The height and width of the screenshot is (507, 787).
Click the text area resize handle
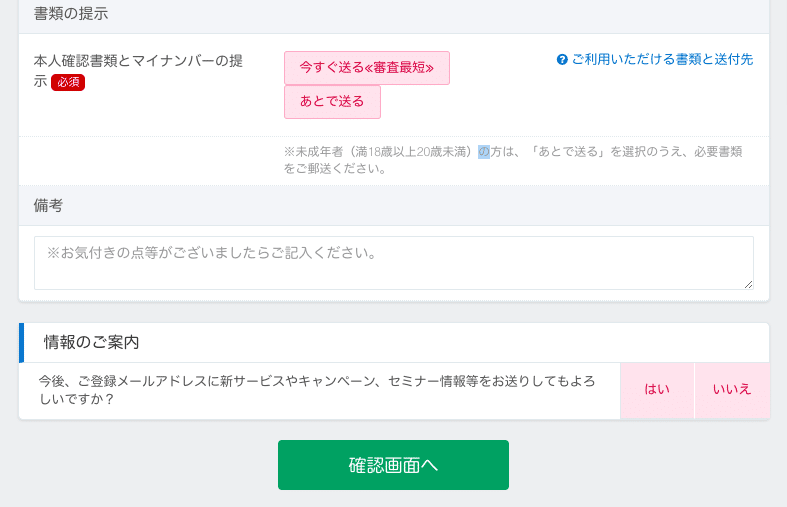[748, 284]
